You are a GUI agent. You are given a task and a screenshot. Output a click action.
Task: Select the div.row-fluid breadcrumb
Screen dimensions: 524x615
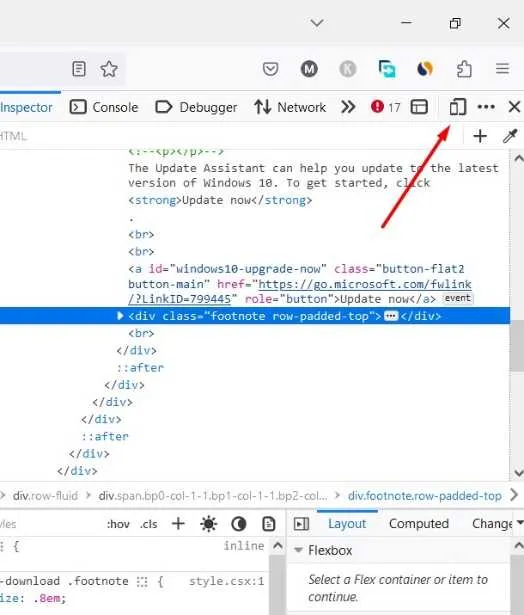pyautogui.click(x=45, y=496)
